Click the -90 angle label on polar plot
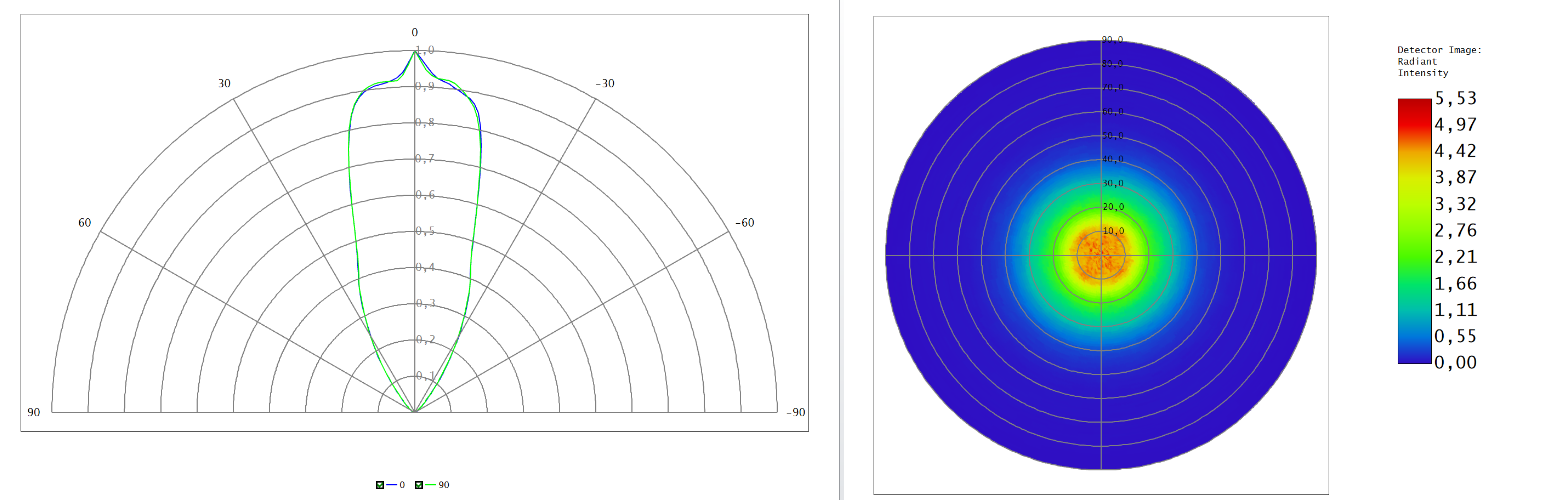The height and width of the screenshot is (500, 1554). (x=796, y=412)
